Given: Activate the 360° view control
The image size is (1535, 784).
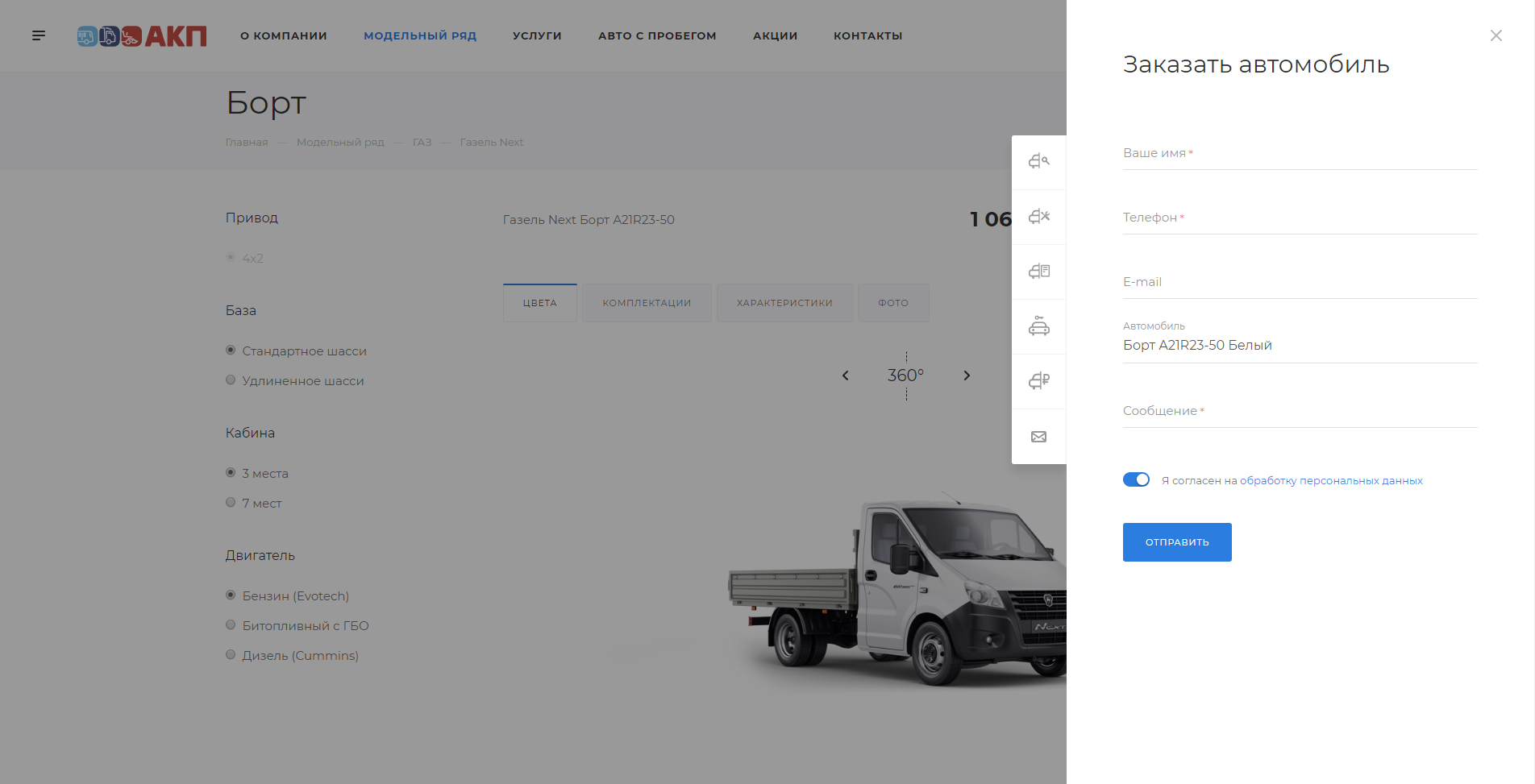Looking at the screenshot, I should [x=905, y=375].
